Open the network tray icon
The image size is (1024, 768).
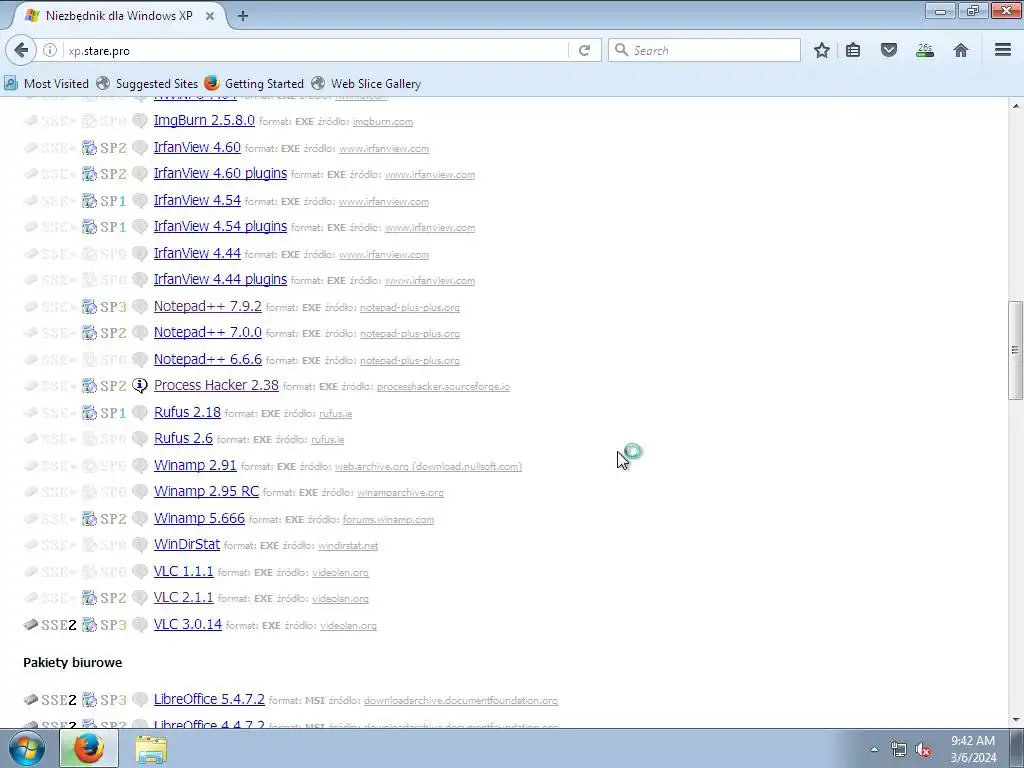899,750
